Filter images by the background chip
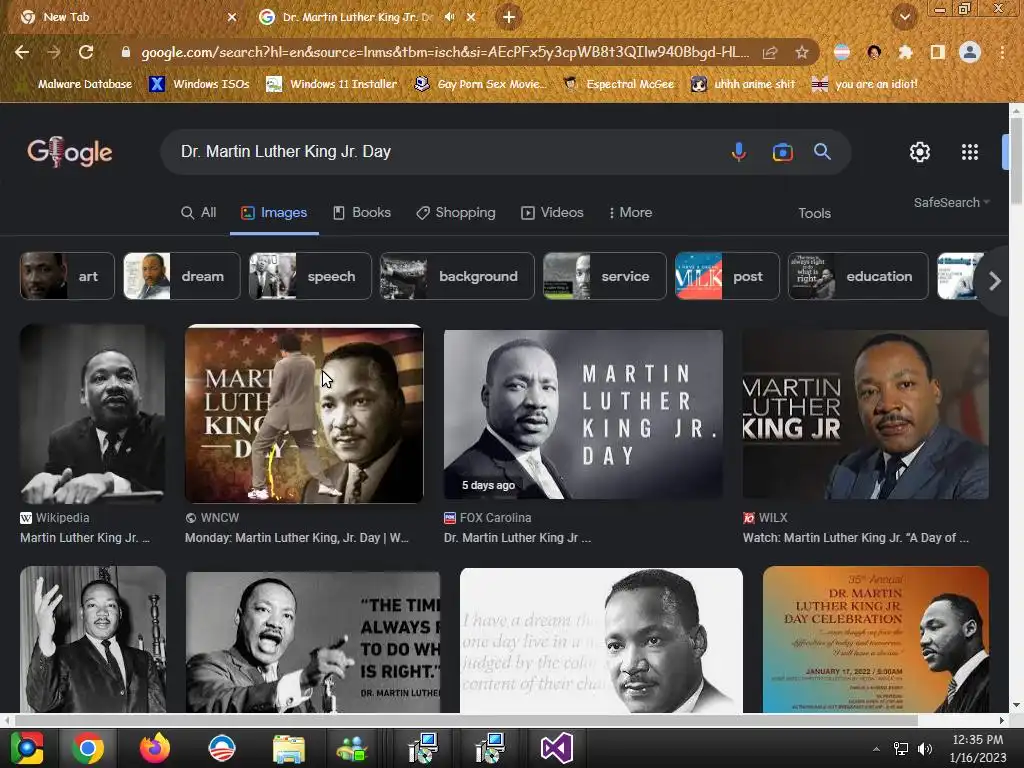 [457, 276]
